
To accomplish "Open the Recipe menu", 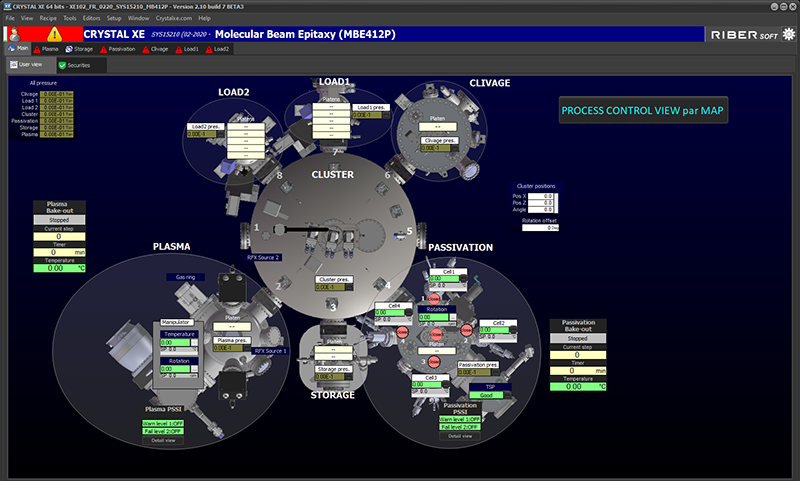I will point(48,18).
